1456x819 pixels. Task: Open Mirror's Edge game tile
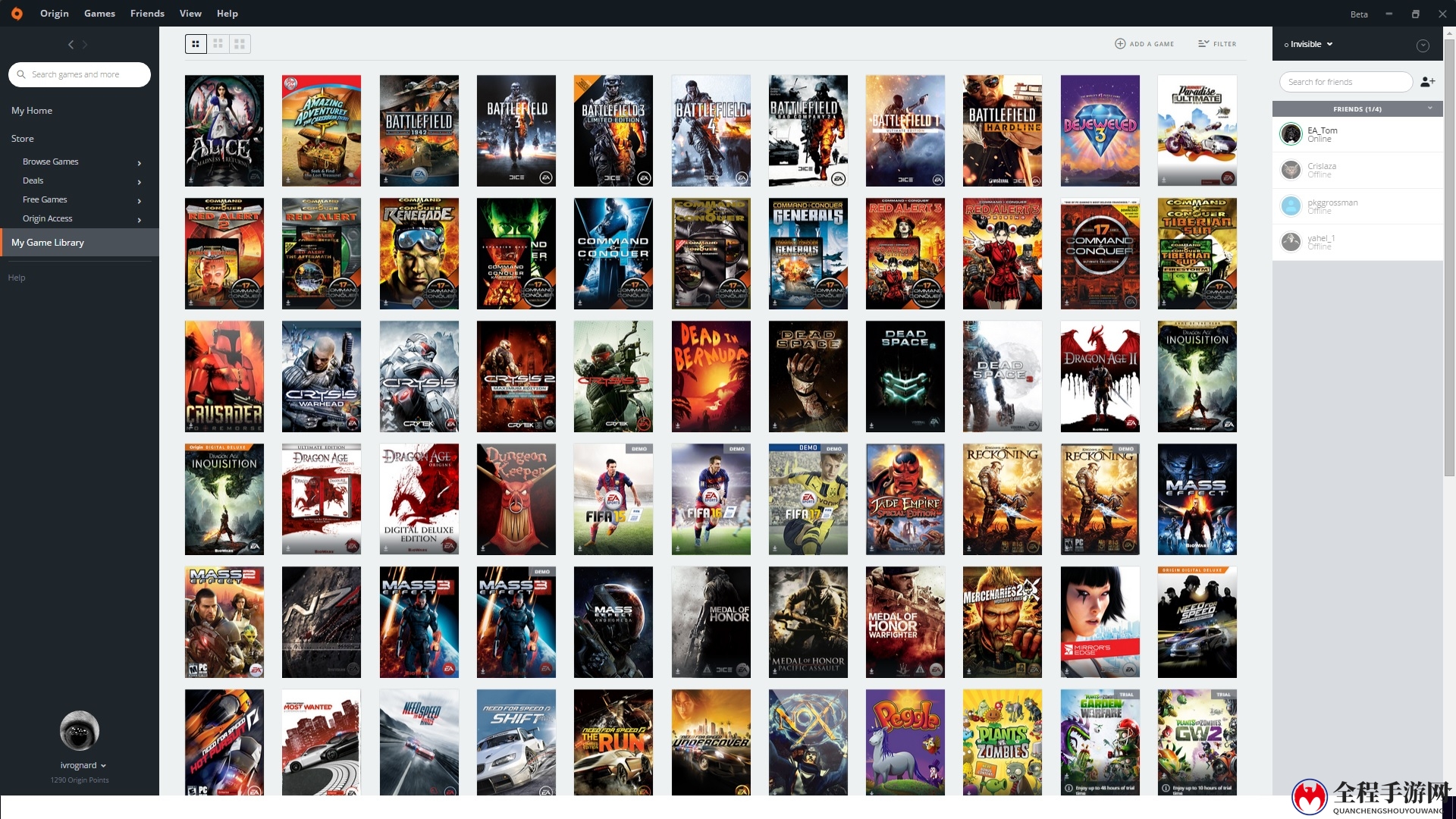tap(1100, 622)
